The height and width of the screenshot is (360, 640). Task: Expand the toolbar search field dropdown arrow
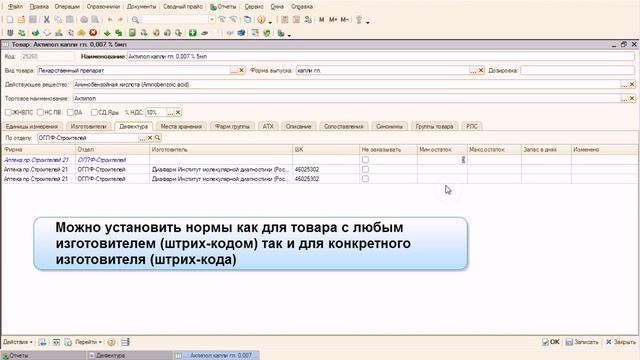[x=211, y=20]
